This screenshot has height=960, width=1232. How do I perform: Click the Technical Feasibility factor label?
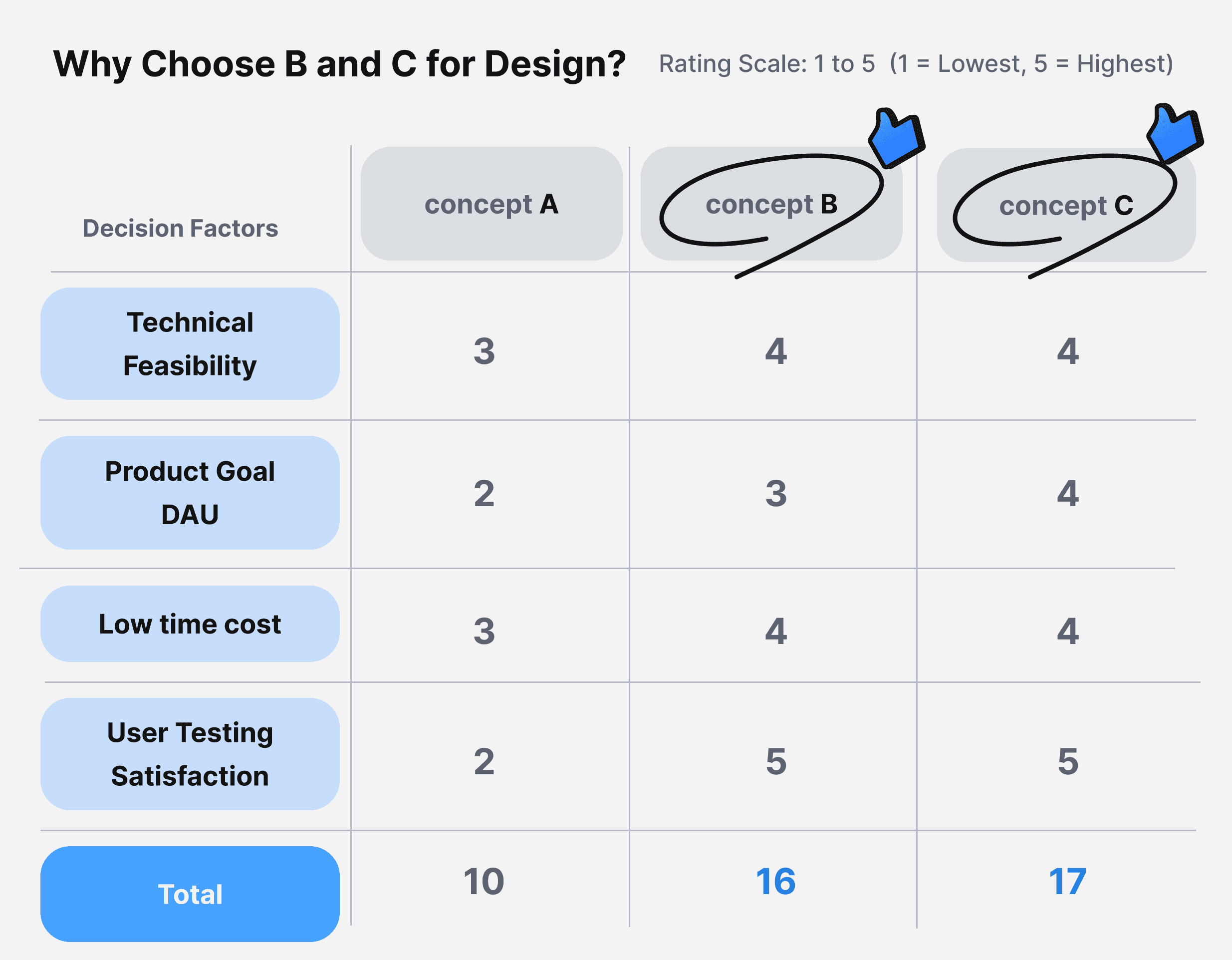point(190,343)
